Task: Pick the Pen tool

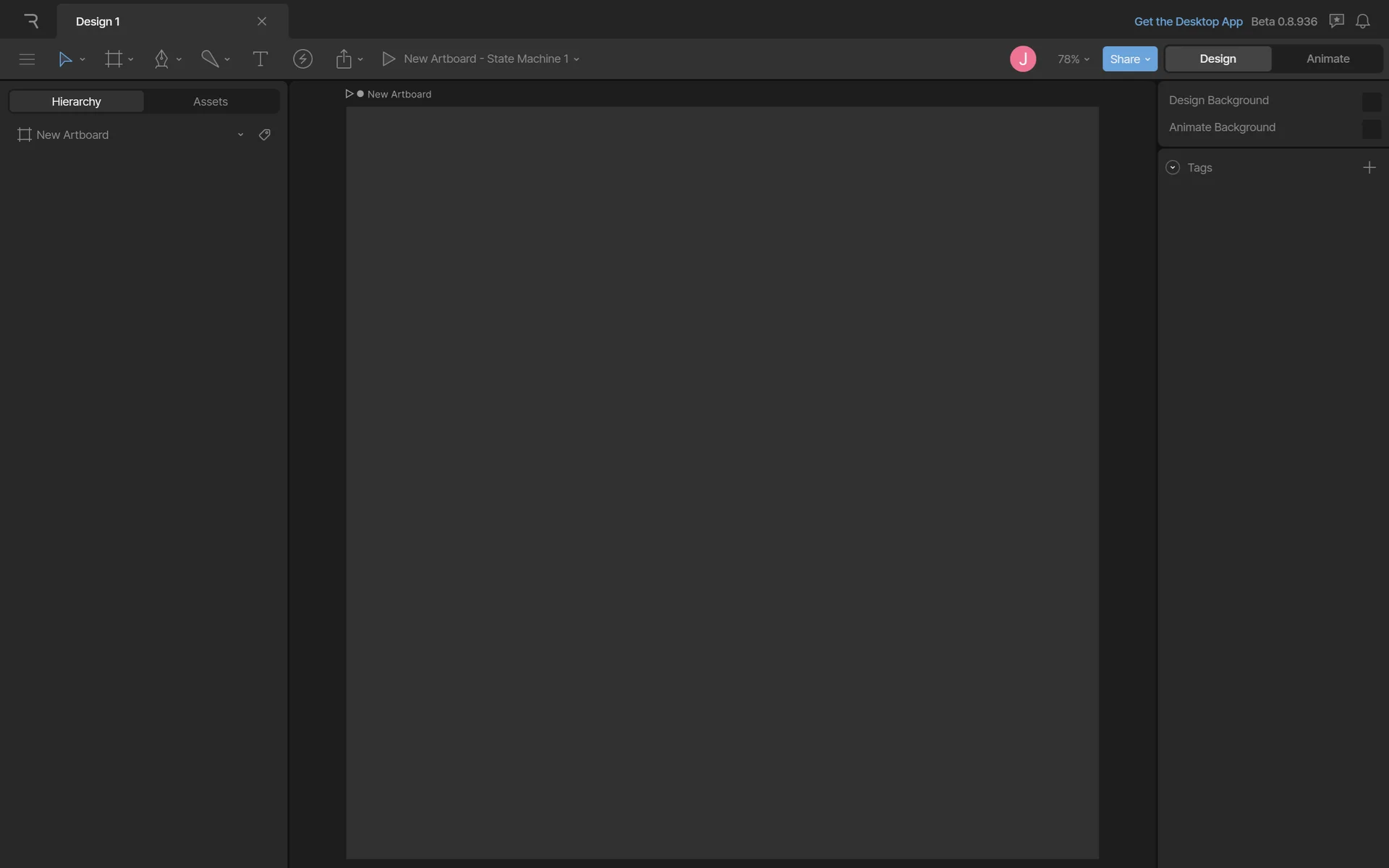Action: coord(161,59)
